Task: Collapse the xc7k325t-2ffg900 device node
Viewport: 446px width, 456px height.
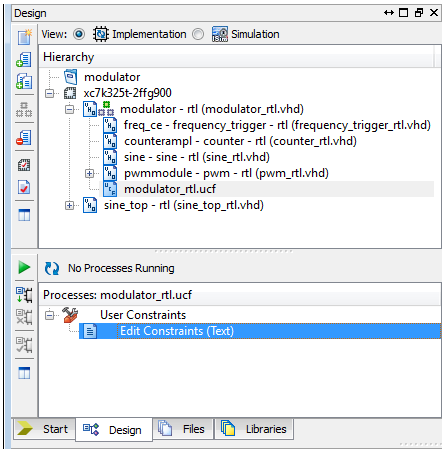Action: click(49, 93)
